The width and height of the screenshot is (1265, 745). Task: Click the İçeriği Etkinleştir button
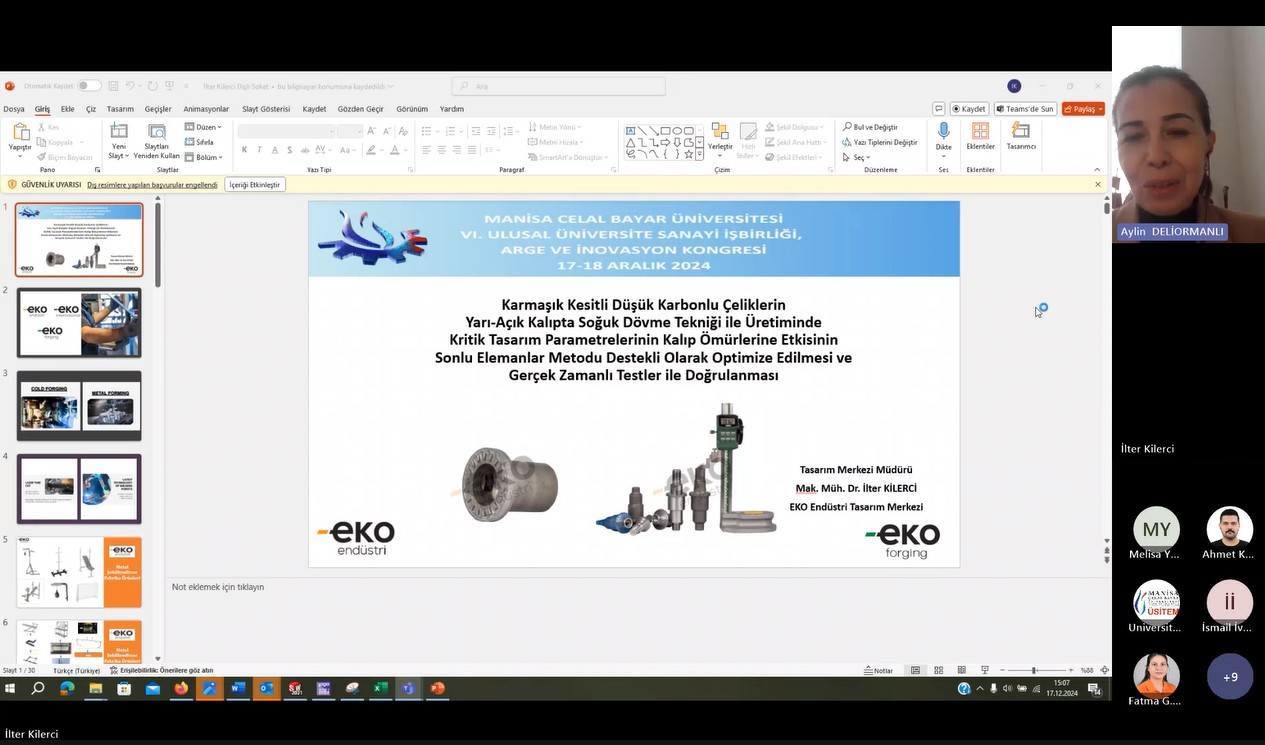click(254, 185)
